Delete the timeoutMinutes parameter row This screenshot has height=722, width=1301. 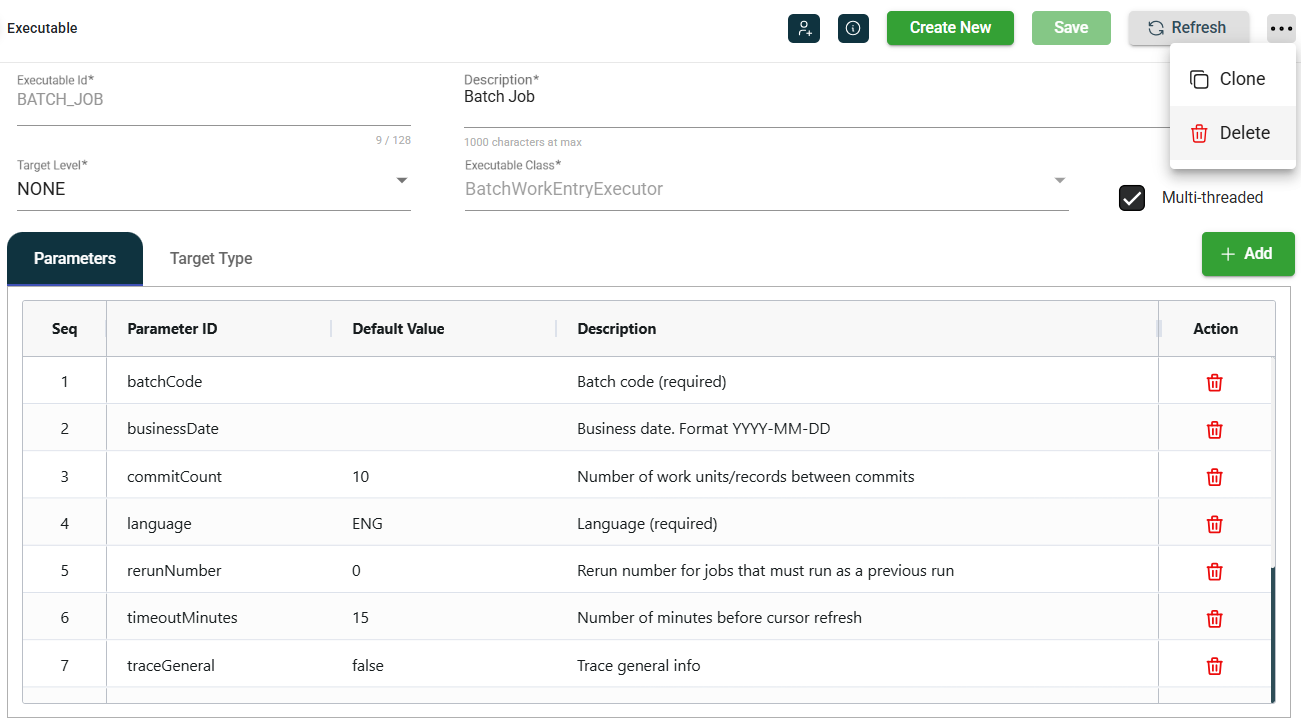pyautogui.click(x=1215, y=618)
